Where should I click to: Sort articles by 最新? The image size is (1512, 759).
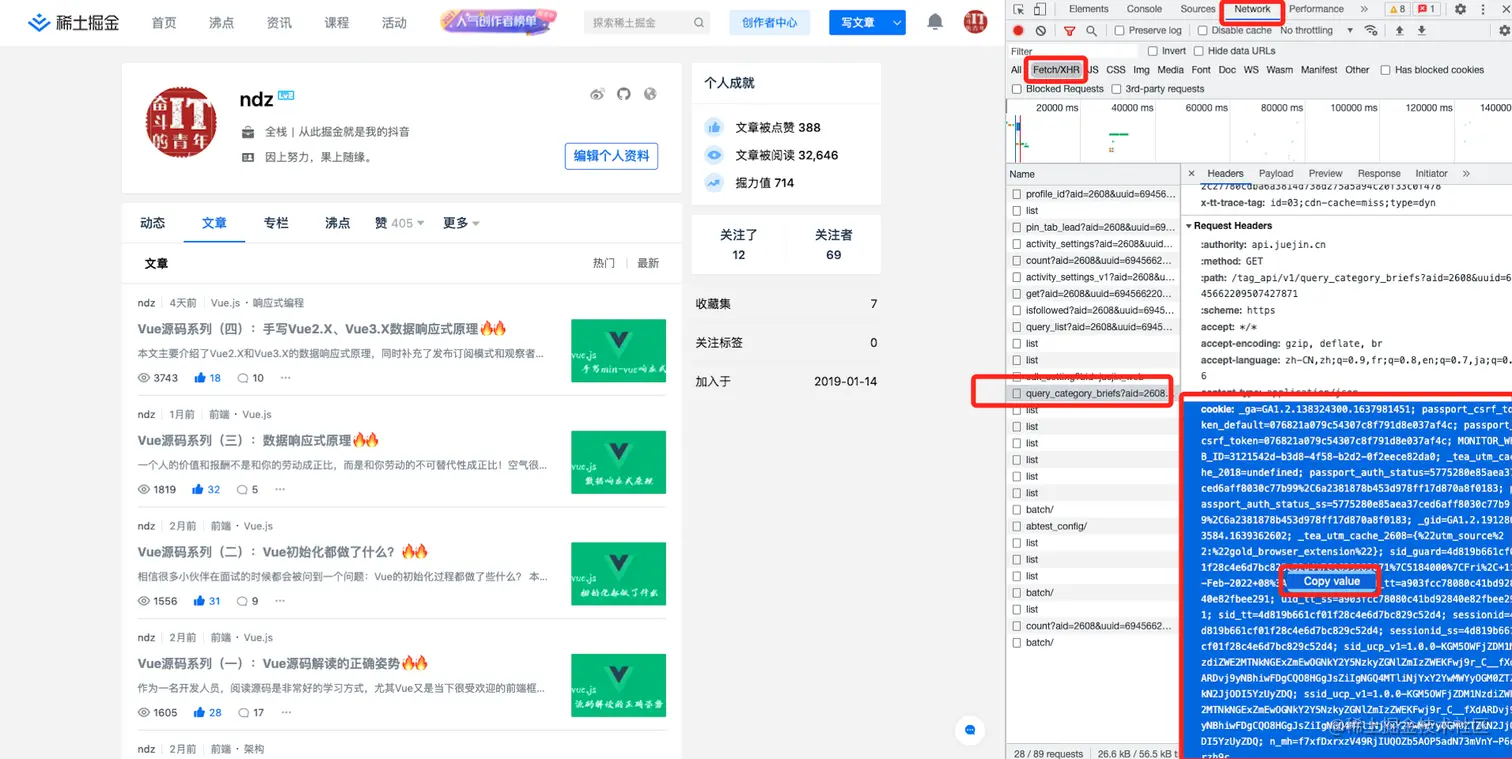point(648,263)
